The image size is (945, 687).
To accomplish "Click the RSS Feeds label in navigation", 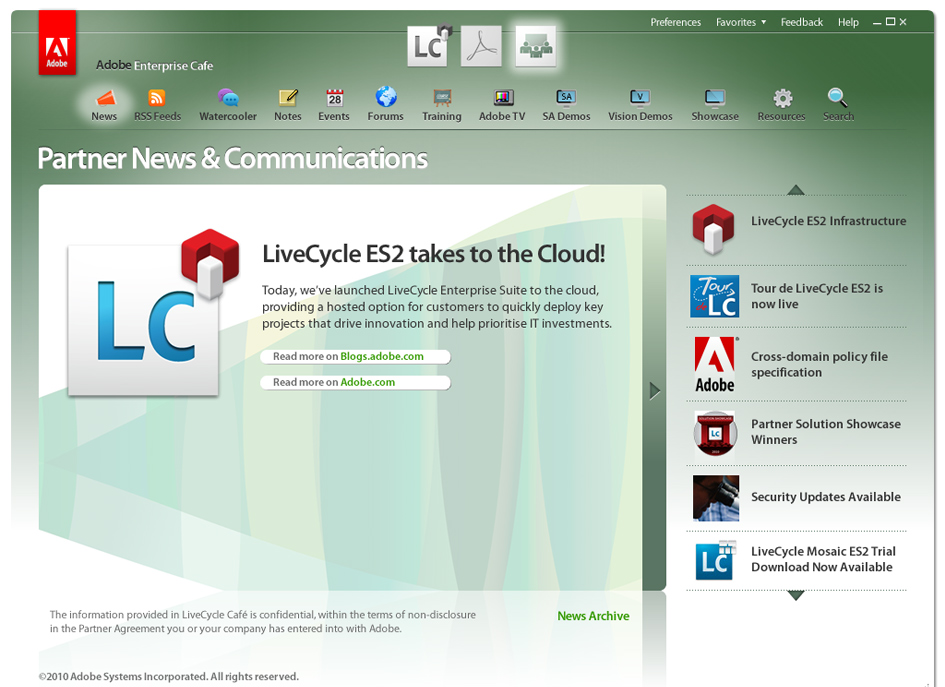I will coord(157,116).
